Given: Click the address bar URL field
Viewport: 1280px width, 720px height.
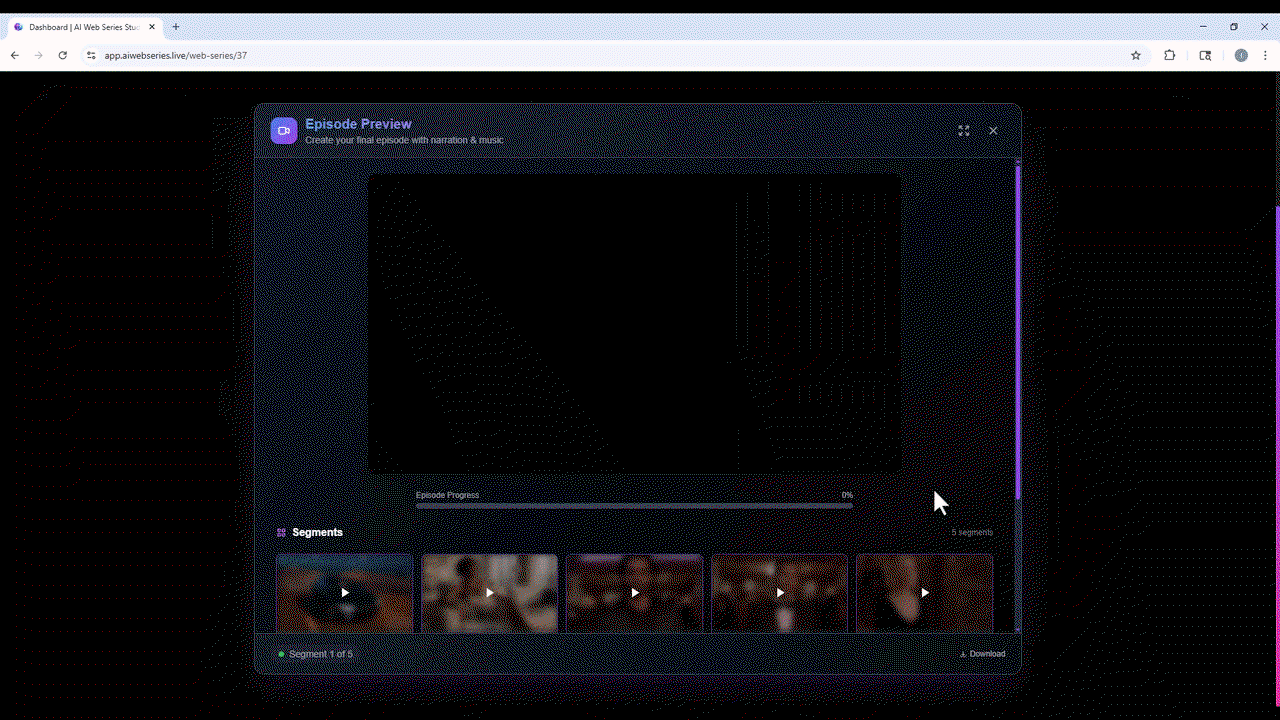Looking at the screenshot, I should (600, 56).
